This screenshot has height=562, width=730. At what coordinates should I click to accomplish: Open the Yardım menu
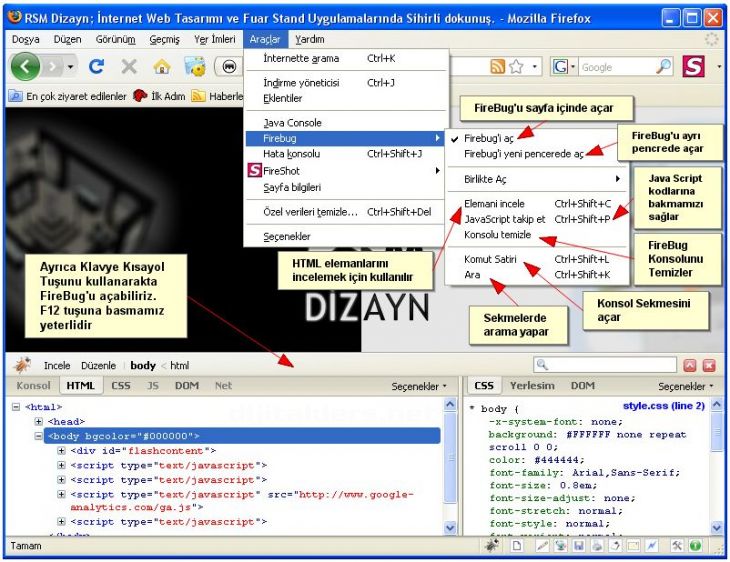tap(310, 39)
